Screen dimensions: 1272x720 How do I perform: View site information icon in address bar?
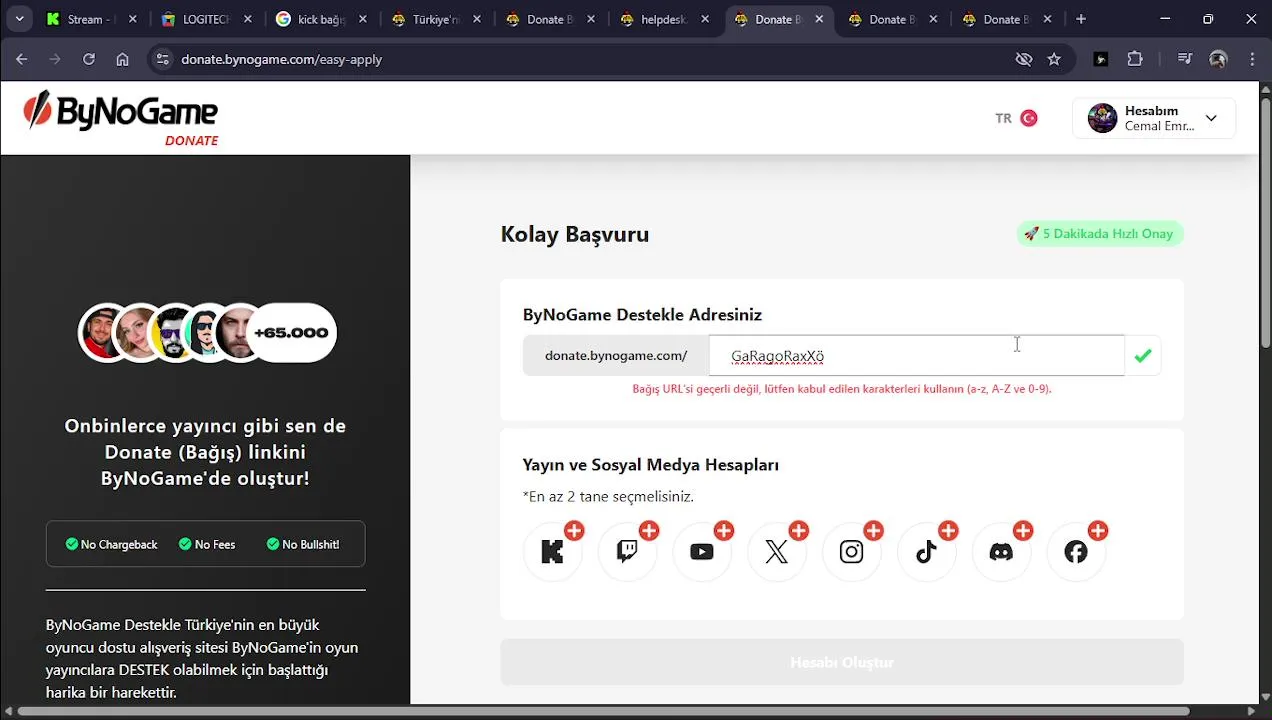[163, 59]
